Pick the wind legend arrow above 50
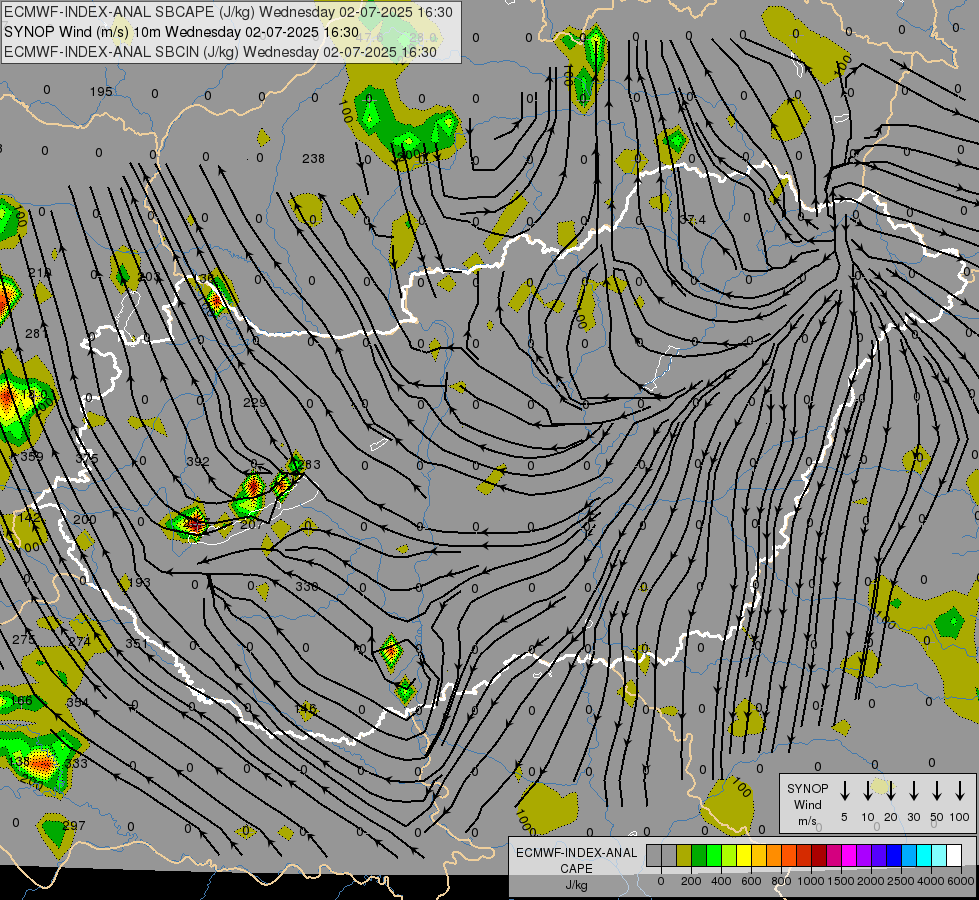 click(x=937, y=791)
